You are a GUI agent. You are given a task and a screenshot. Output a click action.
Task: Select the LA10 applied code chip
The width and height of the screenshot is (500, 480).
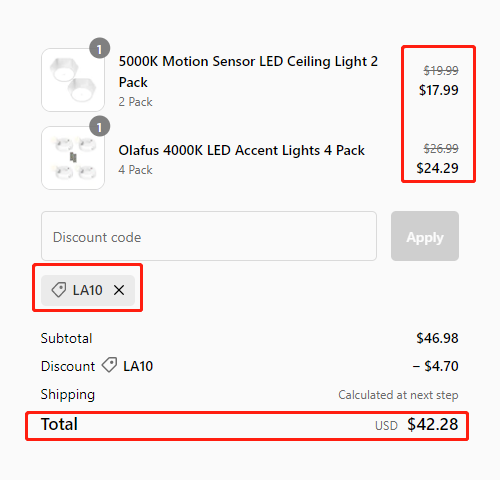pos(88,290)
